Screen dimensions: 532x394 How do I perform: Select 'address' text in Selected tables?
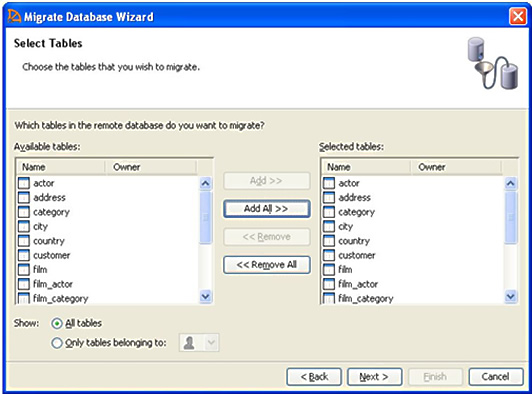pyautogui.click(x=355, y=198)
